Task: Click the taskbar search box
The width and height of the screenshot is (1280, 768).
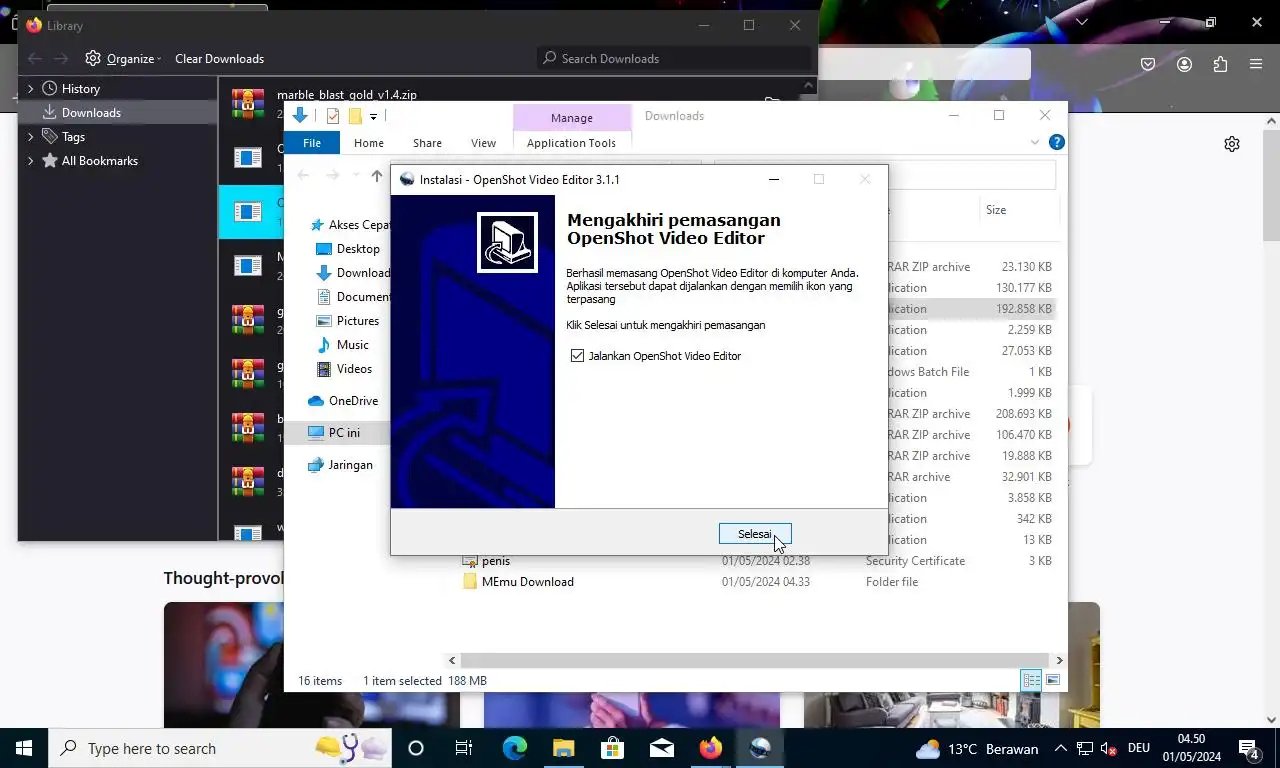Action: pos(220,748)
